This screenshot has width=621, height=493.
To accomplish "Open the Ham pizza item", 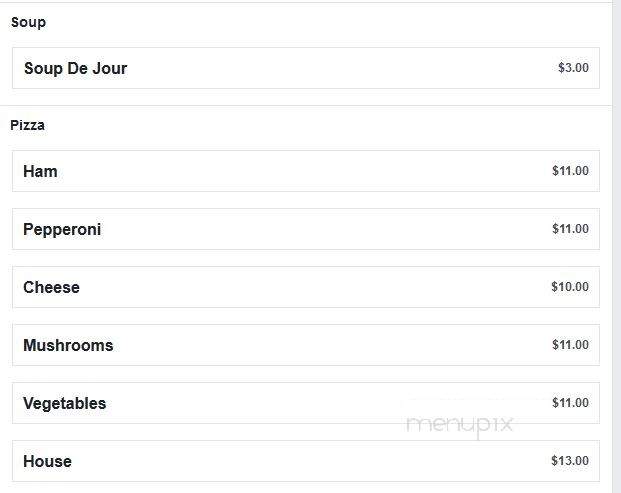I will 306,171.
